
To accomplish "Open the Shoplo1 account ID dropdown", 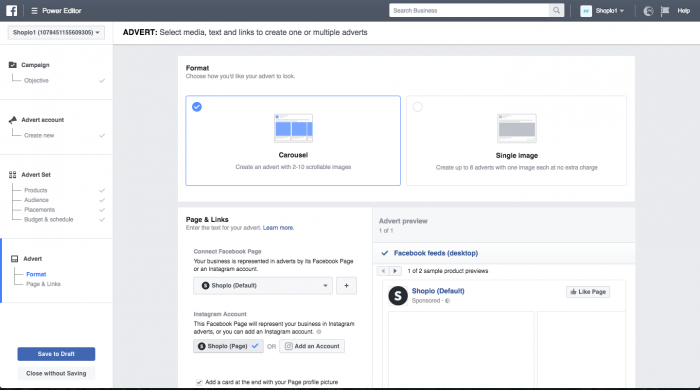I will point(56,33).
